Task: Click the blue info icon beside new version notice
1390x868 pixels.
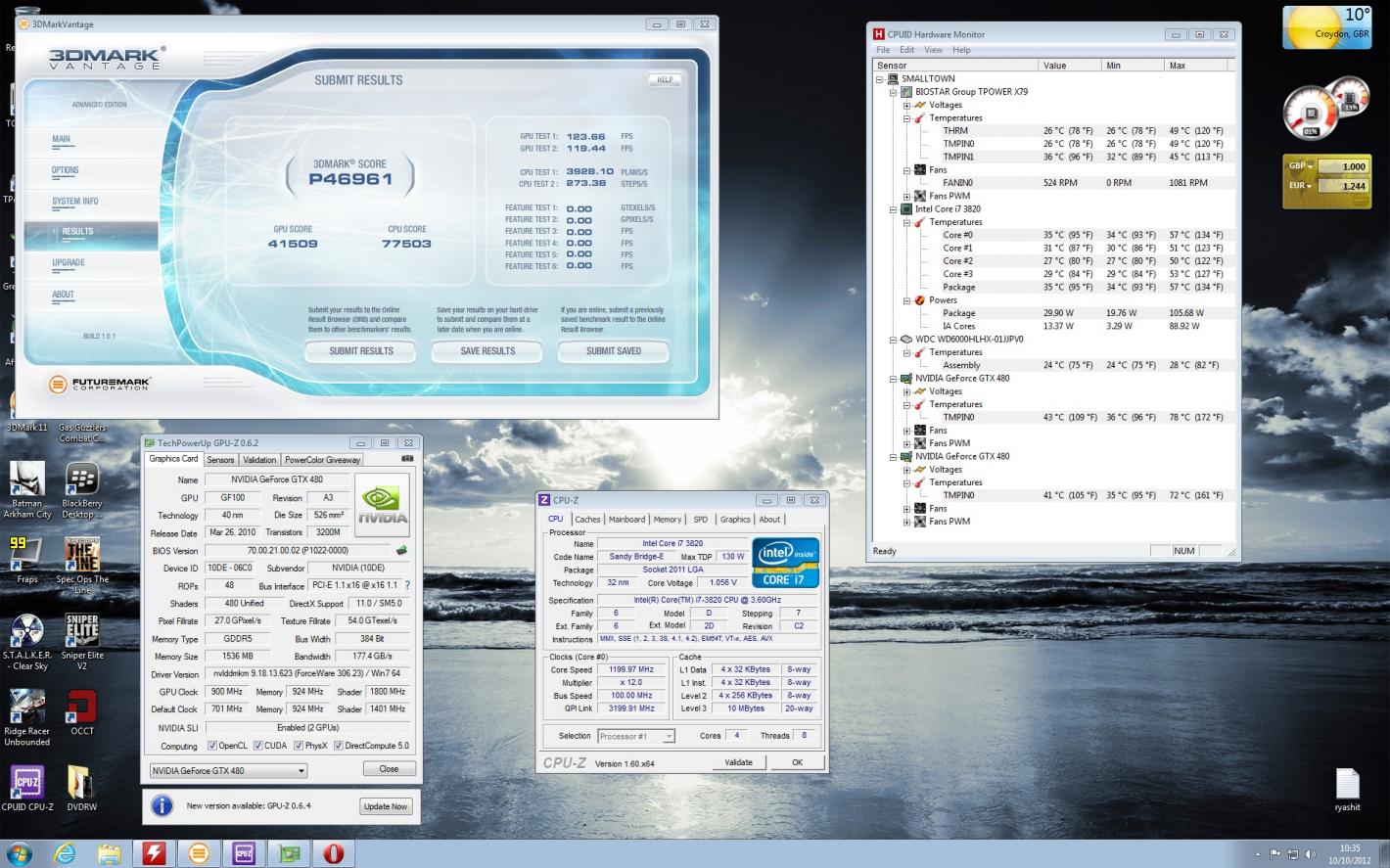Action: [162, 806]
